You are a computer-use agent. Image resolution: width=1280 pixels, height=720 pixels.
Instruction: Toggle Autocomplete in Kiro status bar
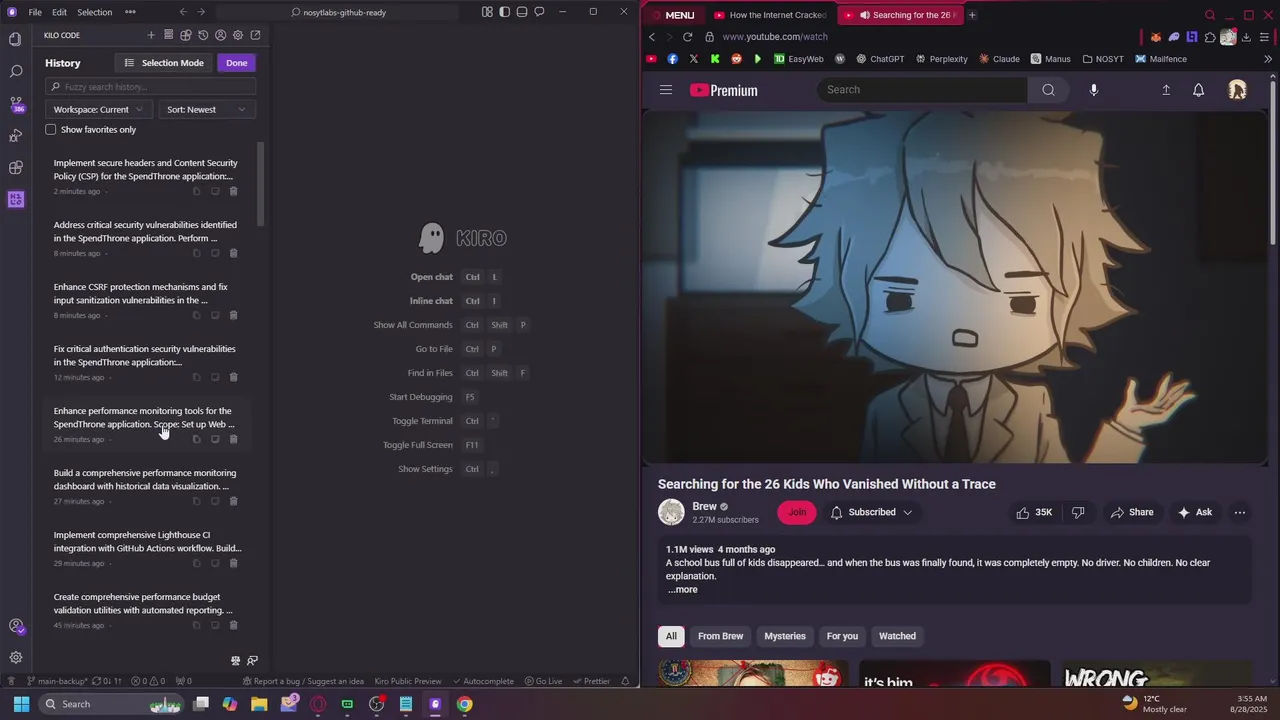point(483,681)
